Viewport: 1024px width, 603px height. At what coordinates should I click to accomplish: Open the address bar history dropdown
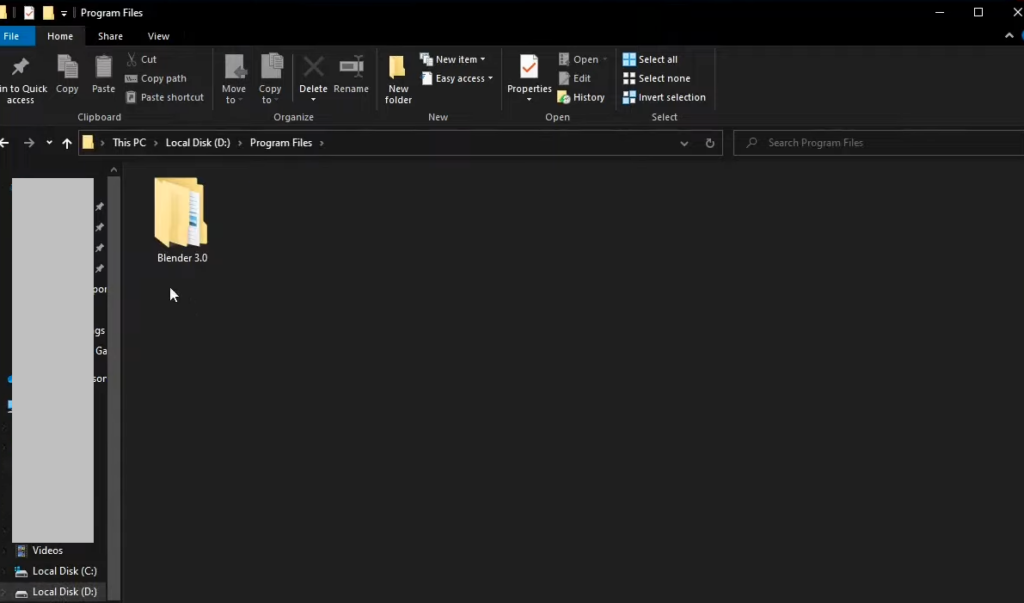[684, 143]
